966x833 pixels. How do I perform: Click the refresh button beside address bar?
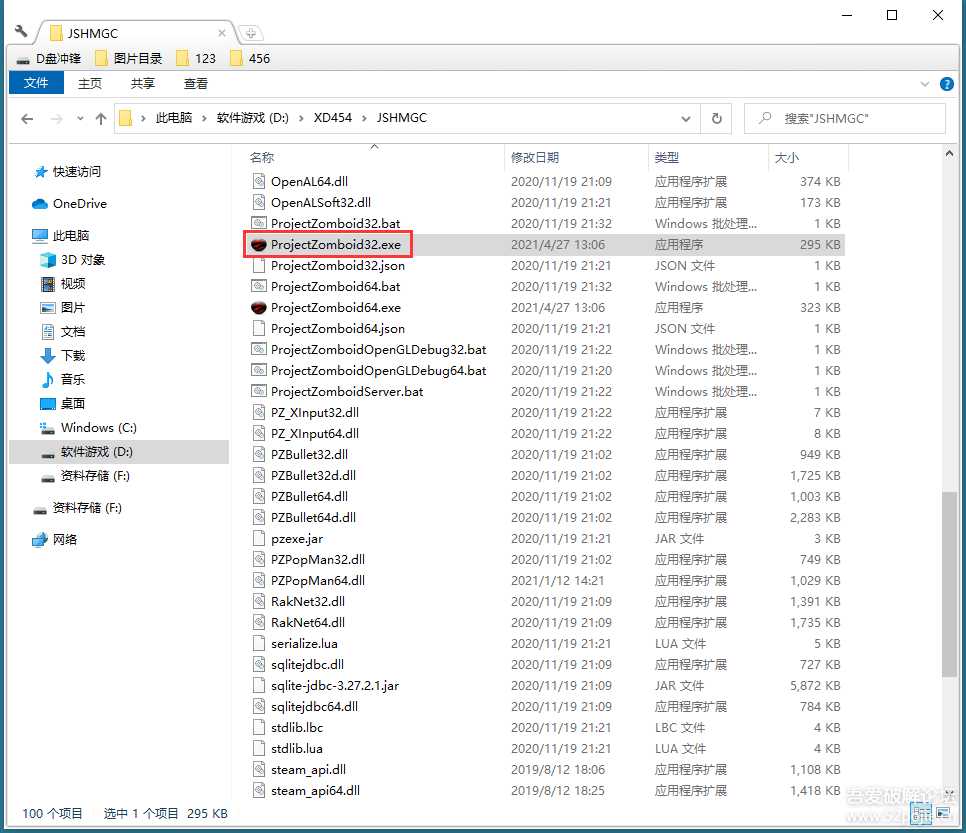point(716,118)
